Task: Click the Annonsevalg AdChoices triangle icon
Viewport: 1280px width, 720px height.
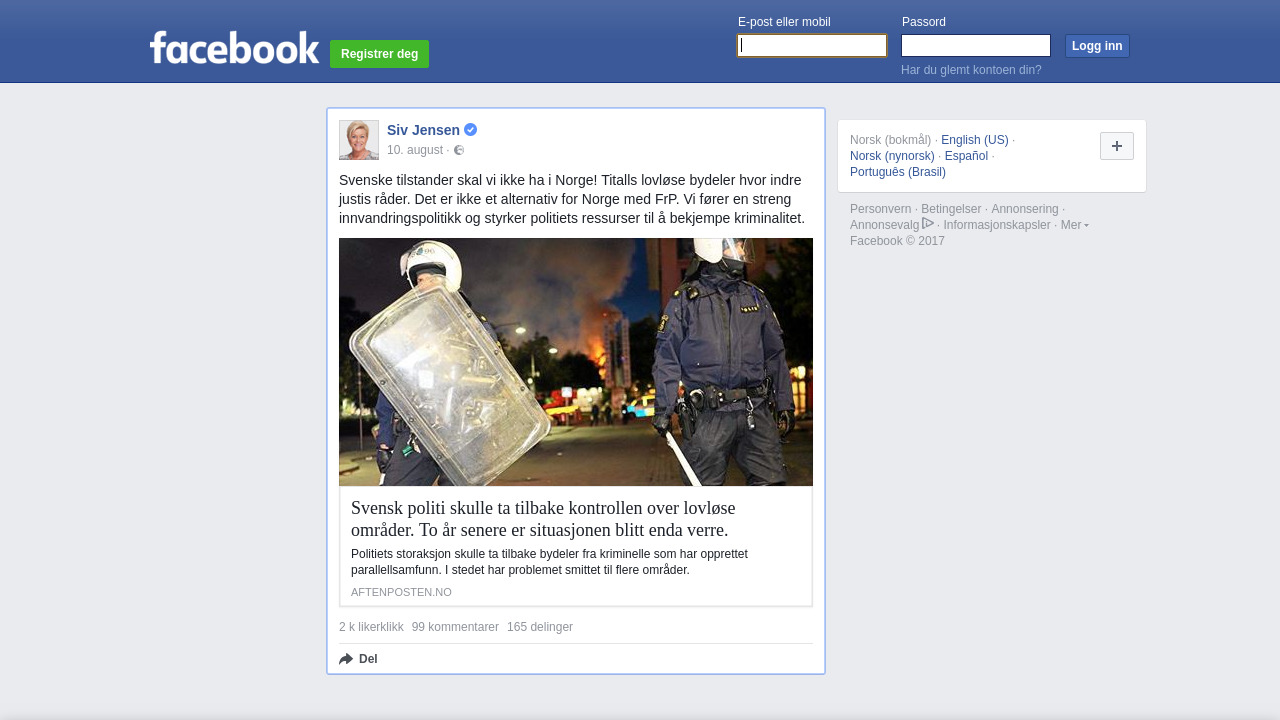Action: tap(928, 223)
